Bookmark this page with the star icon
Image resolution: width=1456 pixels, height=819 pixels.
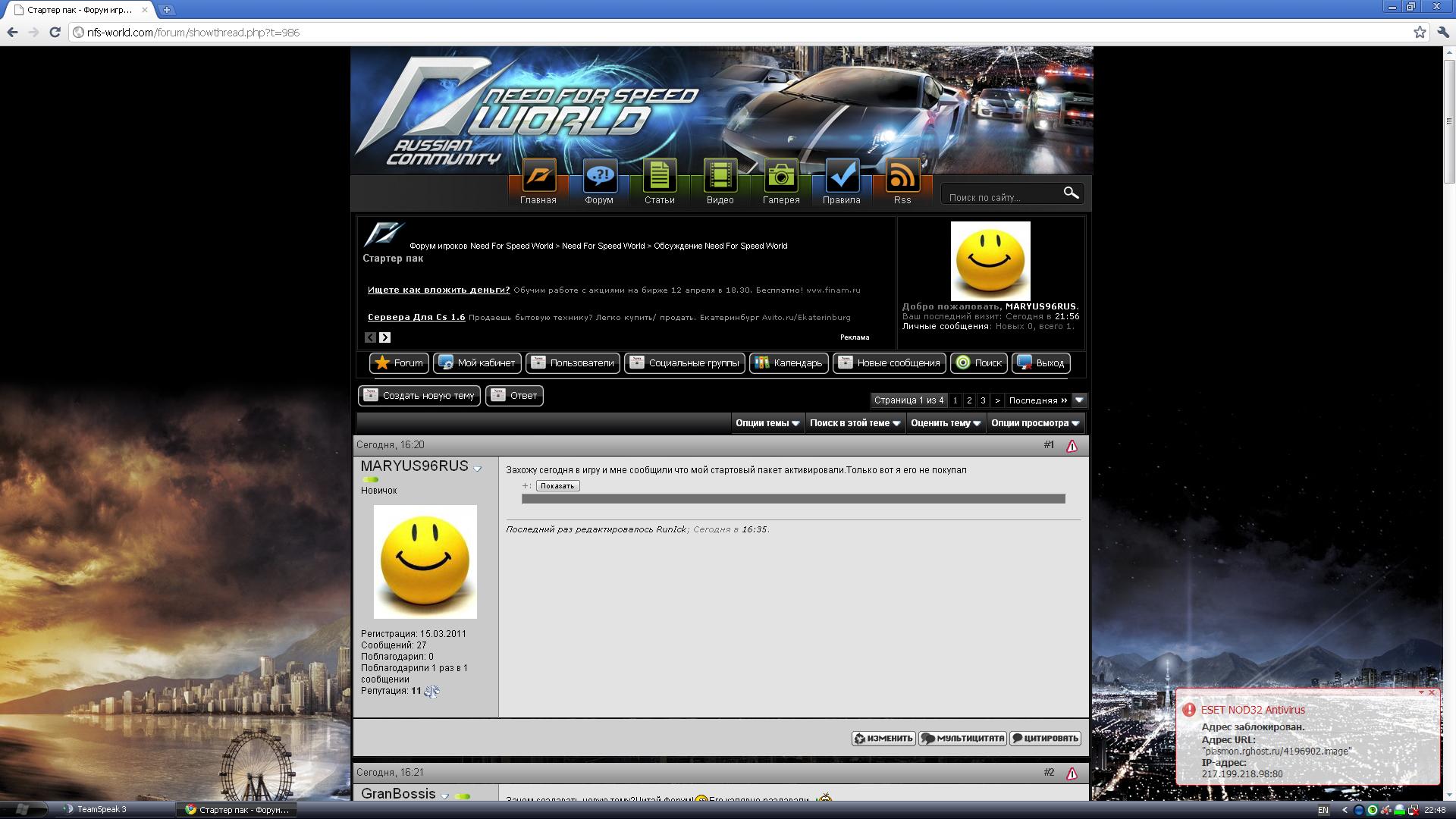[x=1420, y=32]
